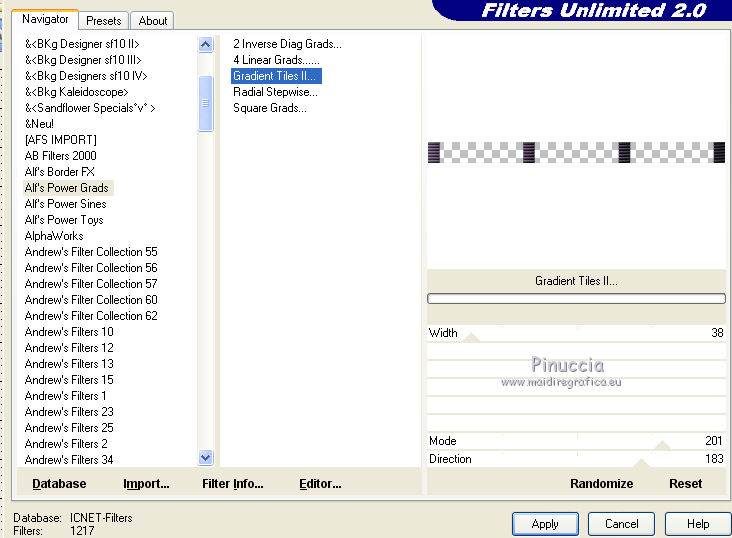
Task: Select &<BKg Designer sf10 II> category
Action: point(82,44)
